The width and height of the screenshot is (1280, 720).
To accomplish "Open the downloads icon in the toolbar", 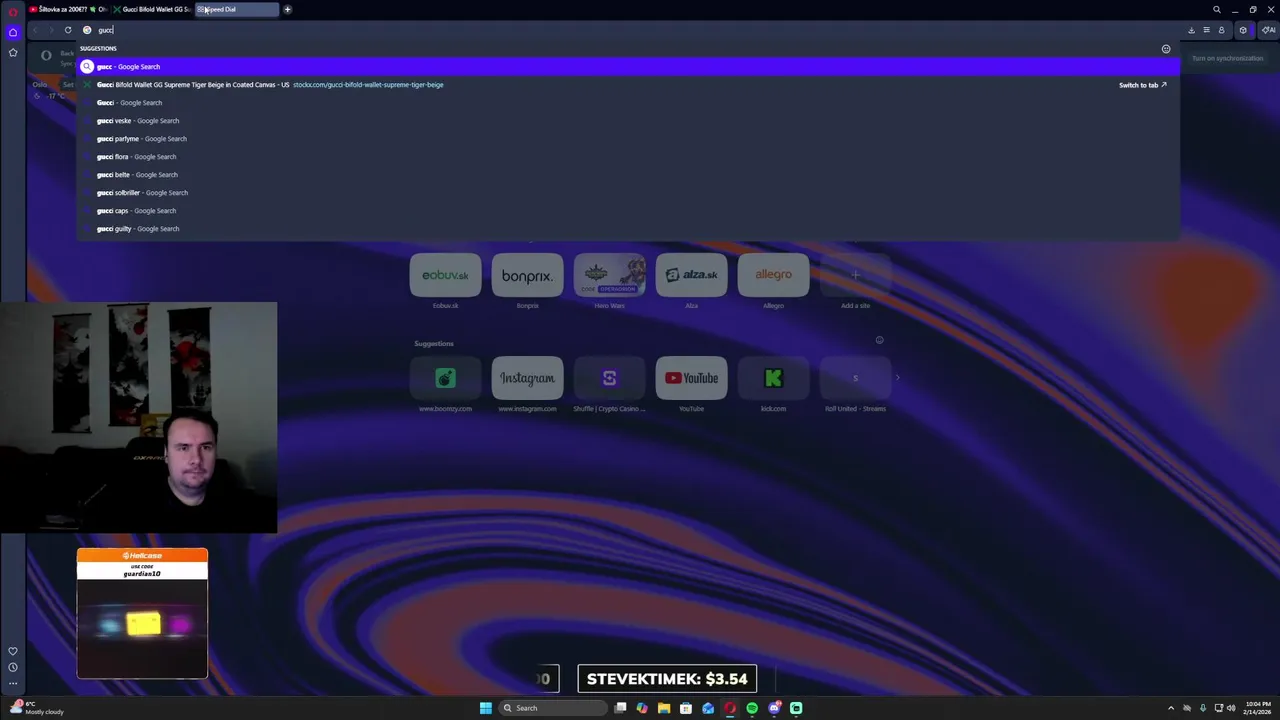I will tap(1191, 30).
